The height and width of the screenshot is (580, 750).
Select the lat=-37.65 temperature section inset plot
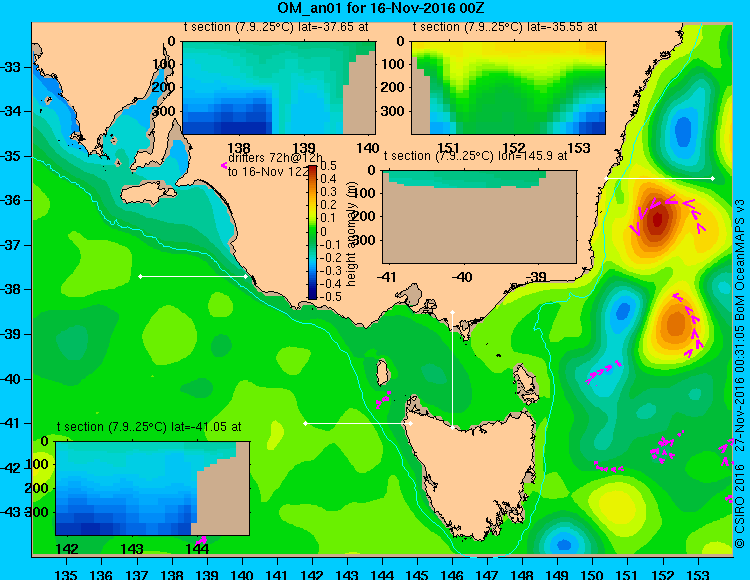[279, 88]
